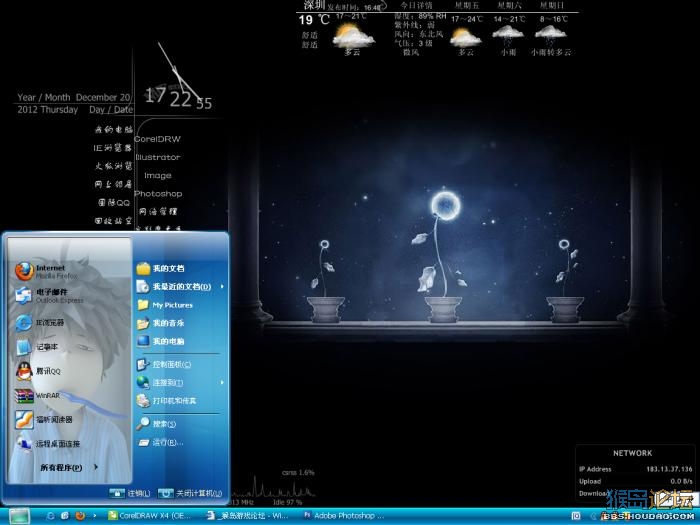Launch Illustrator from desktop launcher list
The image size is (700, 525).
[158, 157]
